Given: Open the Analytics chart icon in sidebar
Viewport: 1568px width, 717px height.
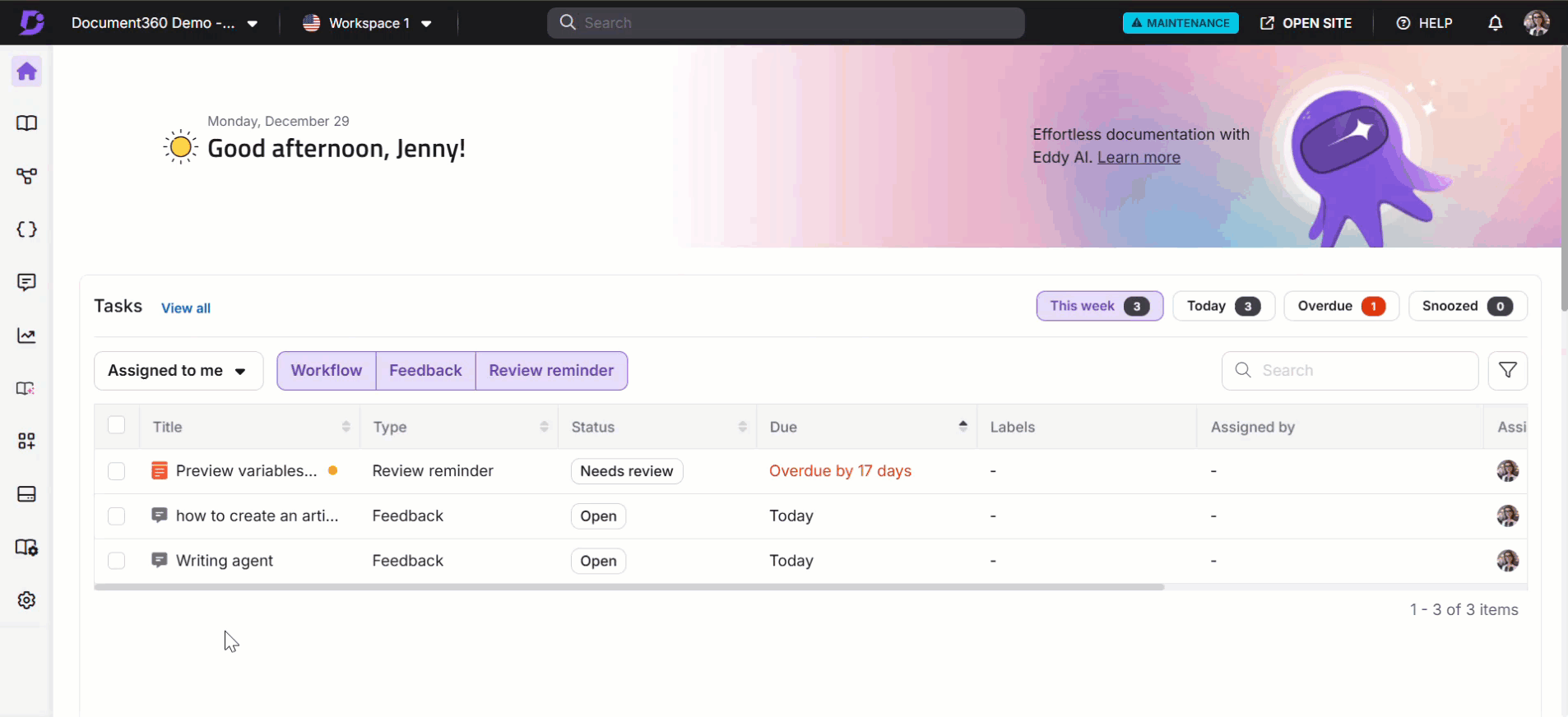Looking at the screenshot, I should tap(26, 335).
